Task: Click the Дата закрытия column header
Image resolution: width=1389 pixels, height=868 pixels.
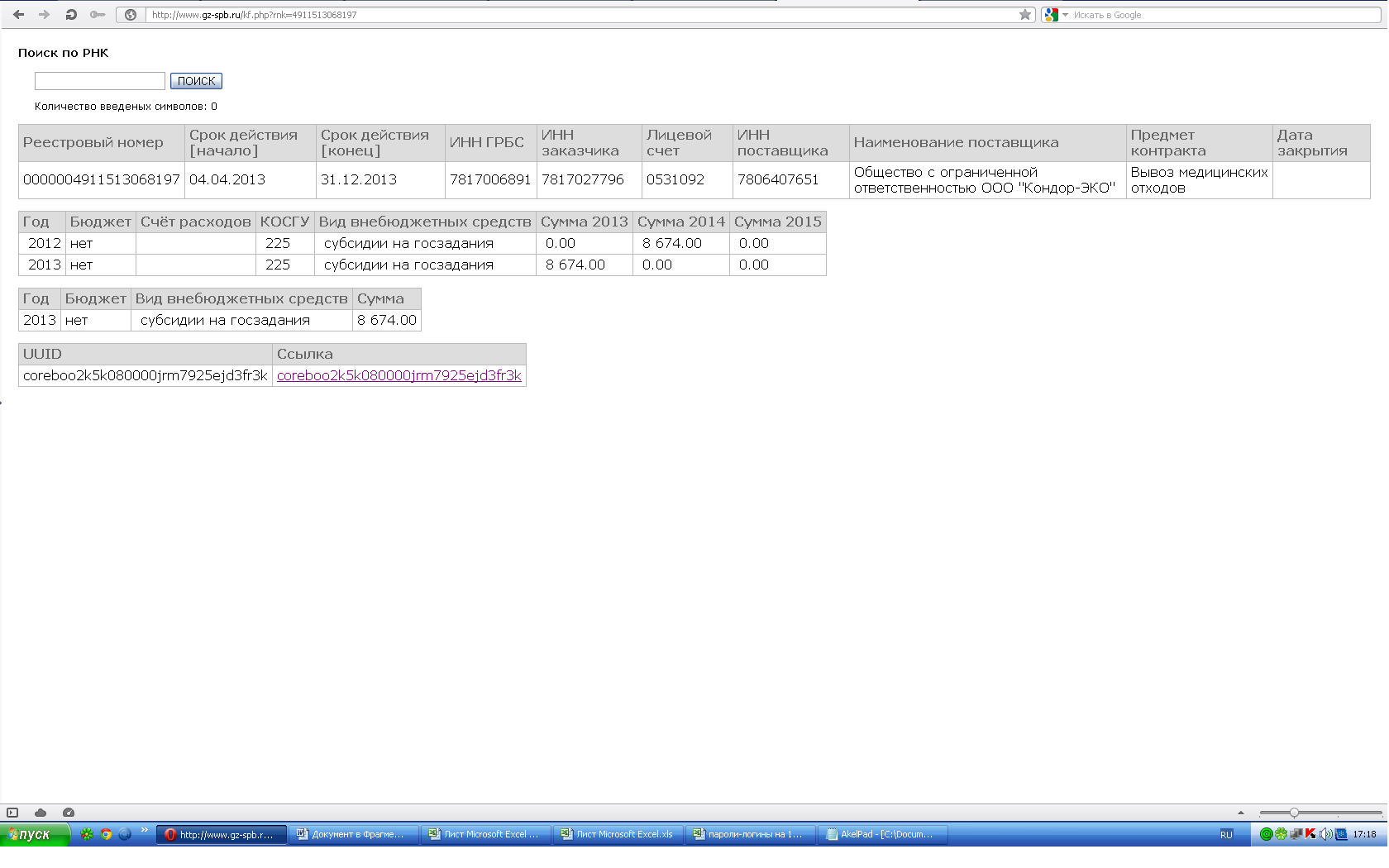Action: tap(1321, 143)
